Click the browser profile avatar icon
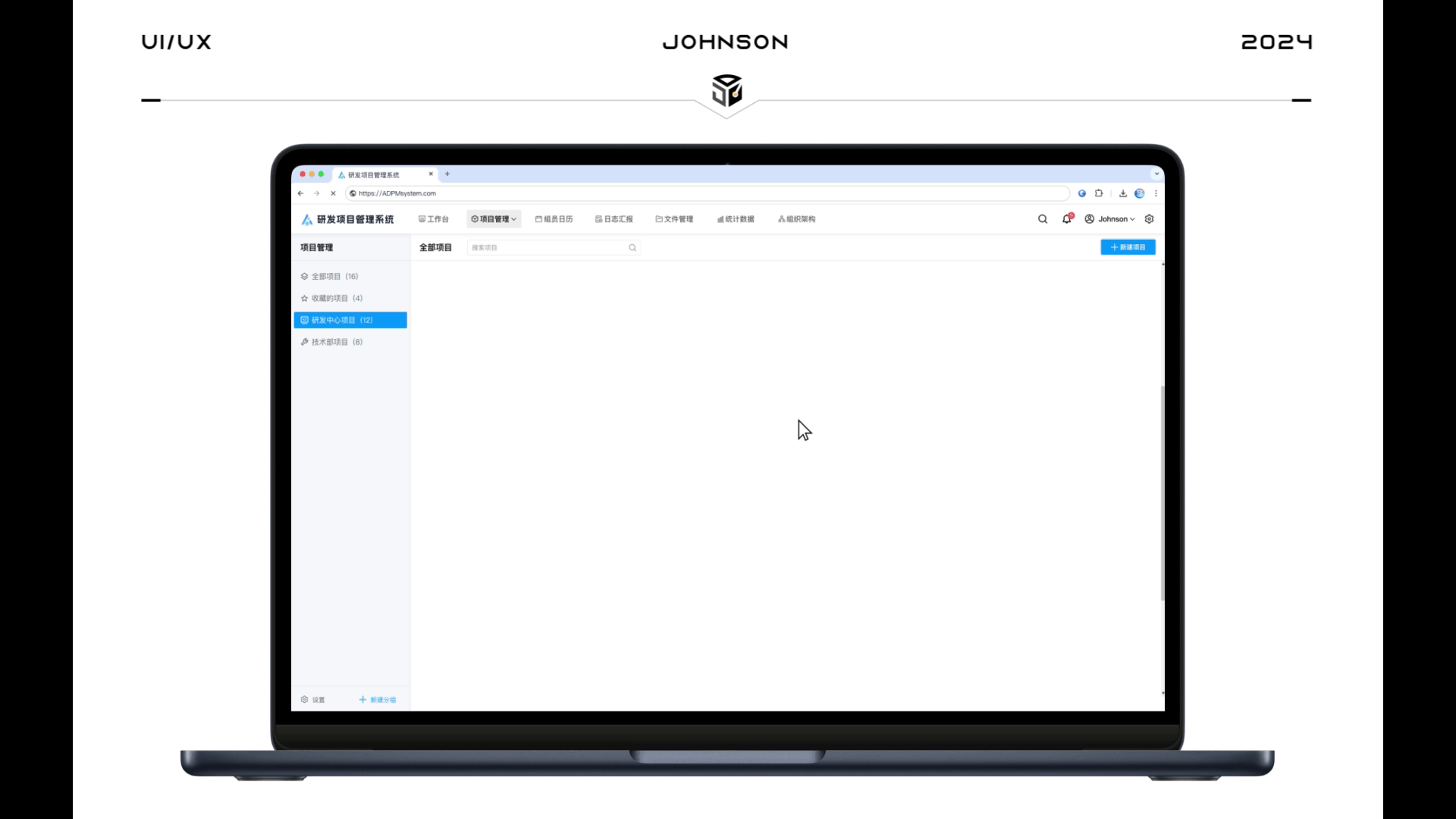This screenshot has width=1456, height=819. tap(1139, 193)
